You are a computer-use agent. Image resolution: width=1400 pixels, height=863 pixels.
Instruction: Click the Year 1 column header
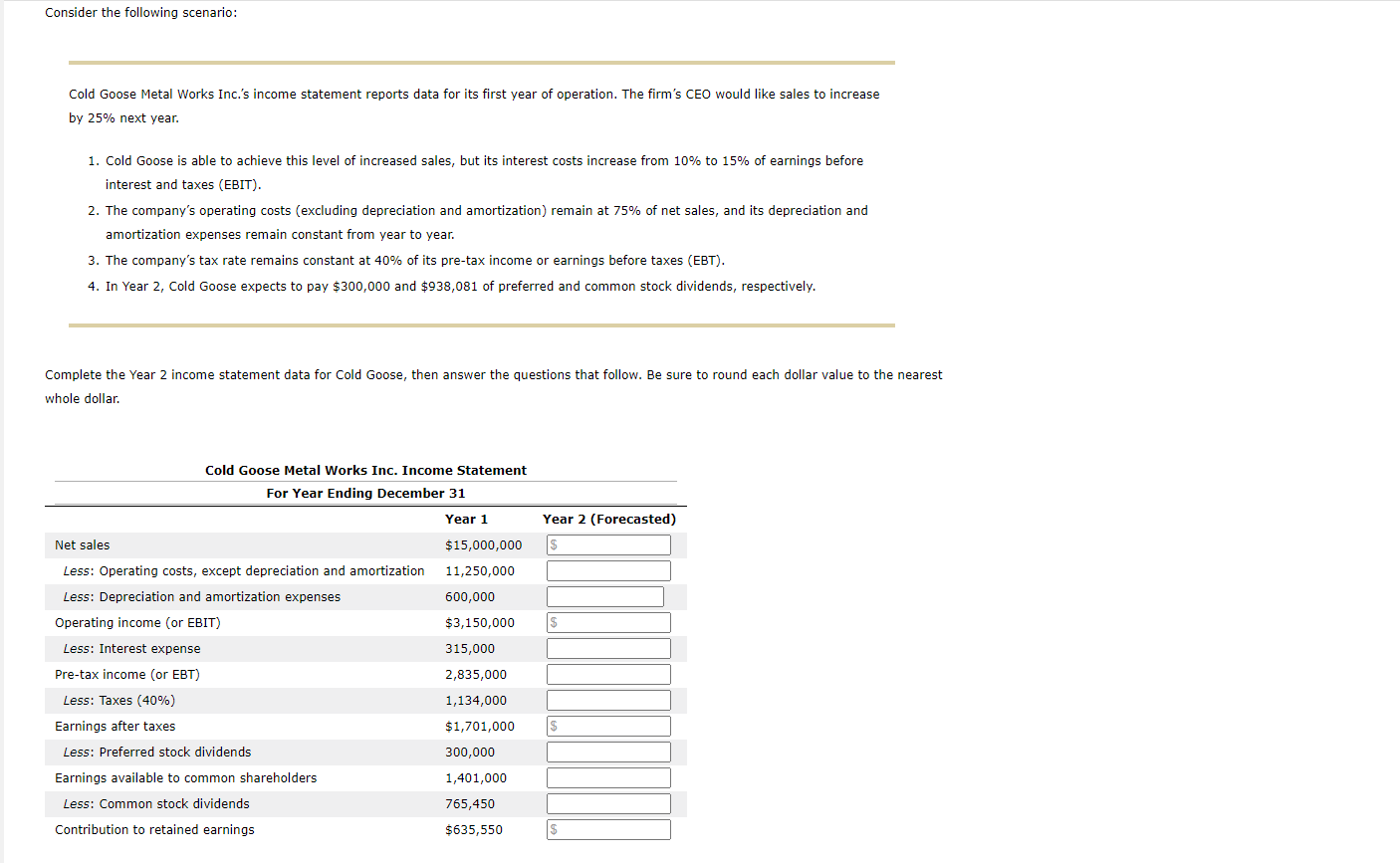467,519
